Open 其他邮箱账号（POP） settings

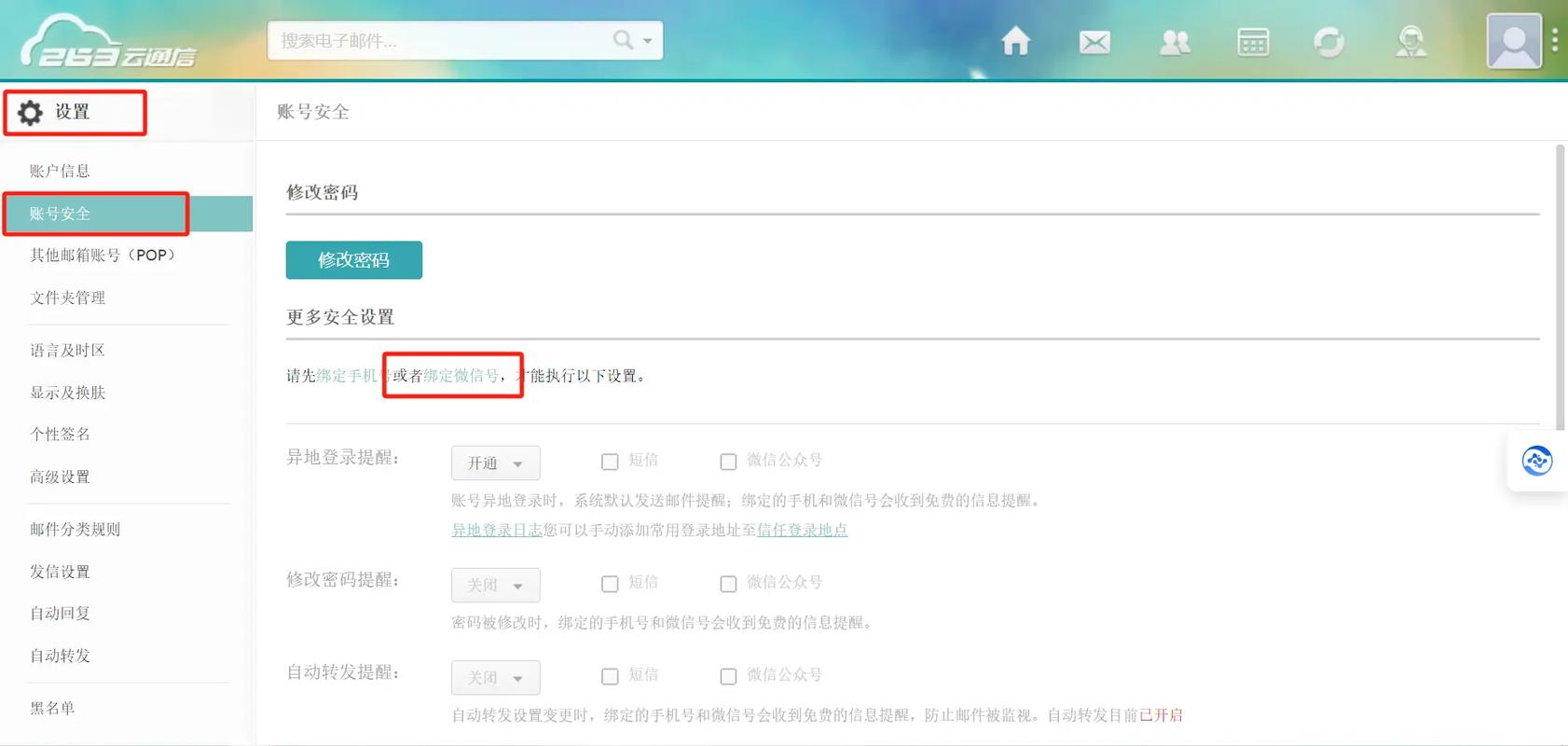click(103, 255)
